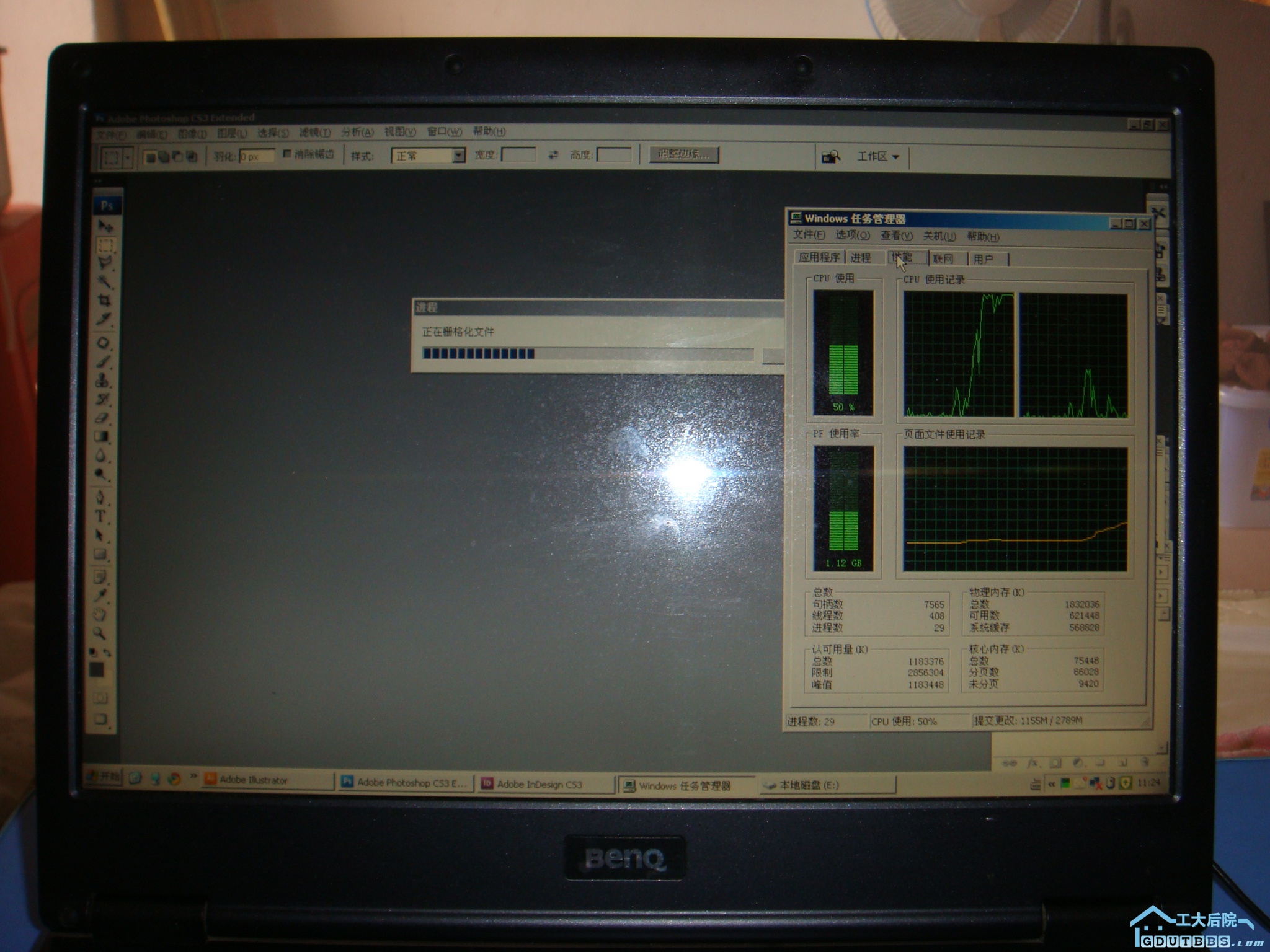The height and width of the screenshot is (952, 1270).
Task: Click the foreground color swatch
Action: tap(96, 669)
